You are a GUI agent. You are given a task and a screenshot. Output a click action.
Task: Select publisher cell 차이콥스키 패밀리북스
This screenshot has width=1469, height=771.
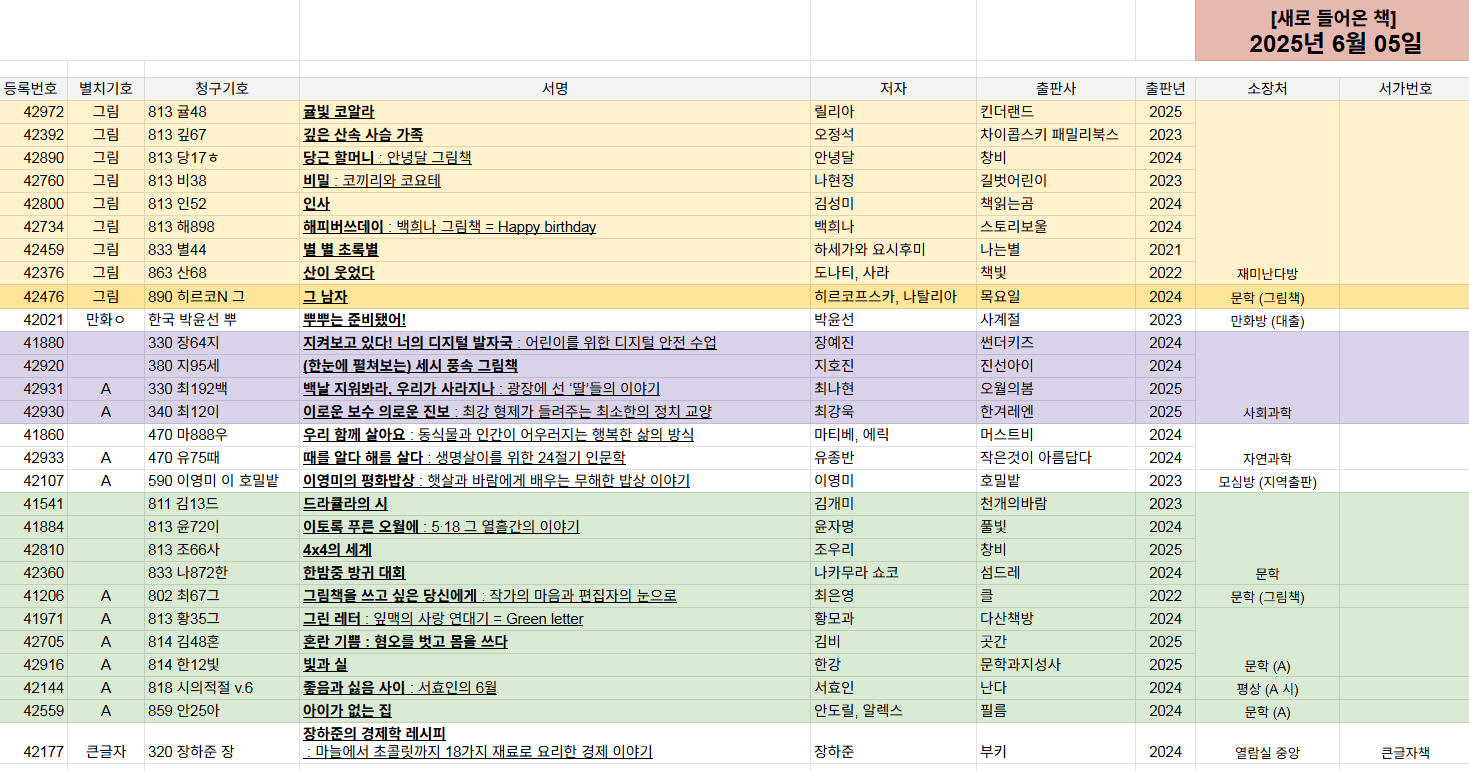[x=1056, y=135]
